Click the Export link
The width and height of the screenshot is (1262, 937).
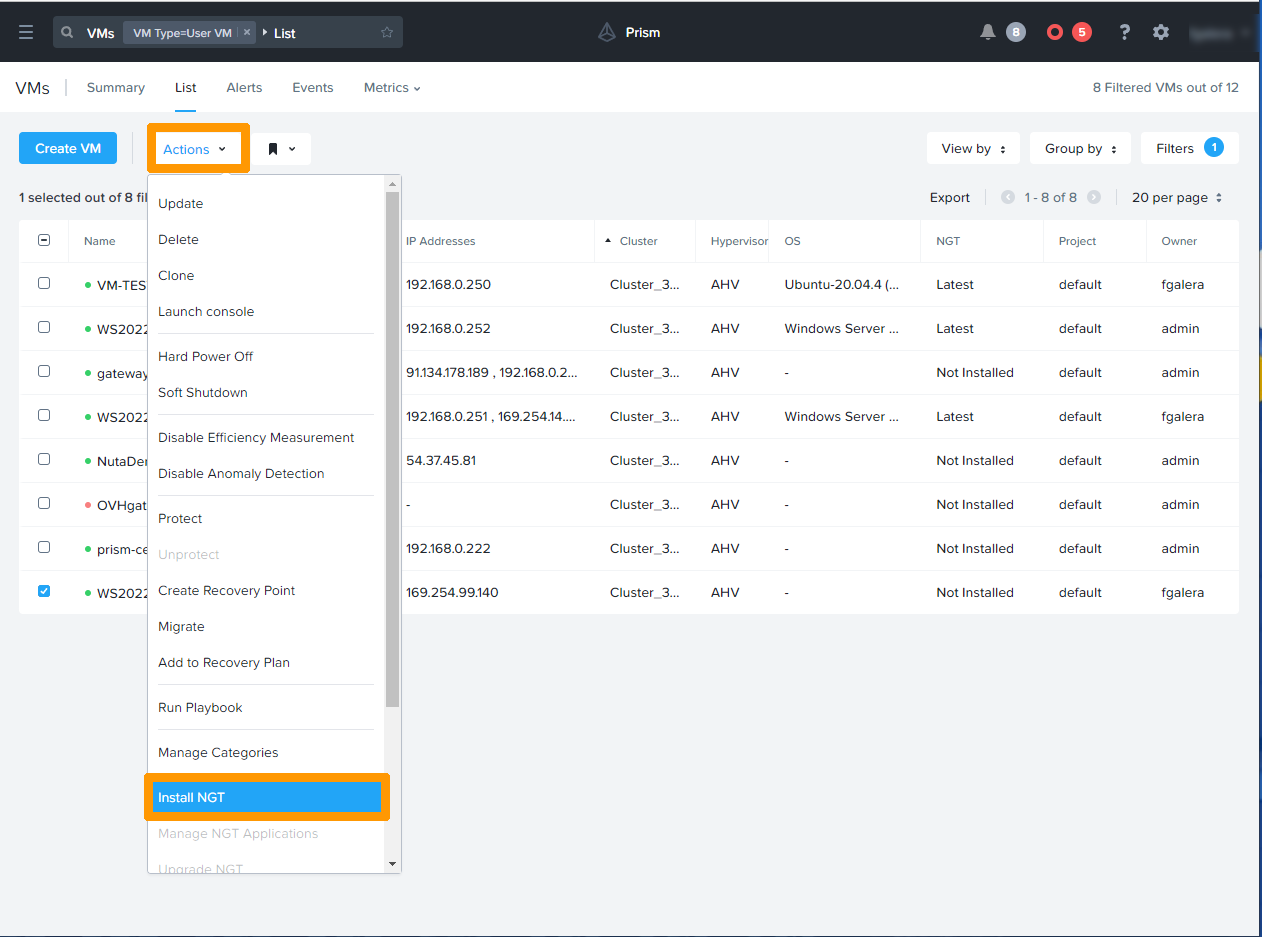pos(949,198)
